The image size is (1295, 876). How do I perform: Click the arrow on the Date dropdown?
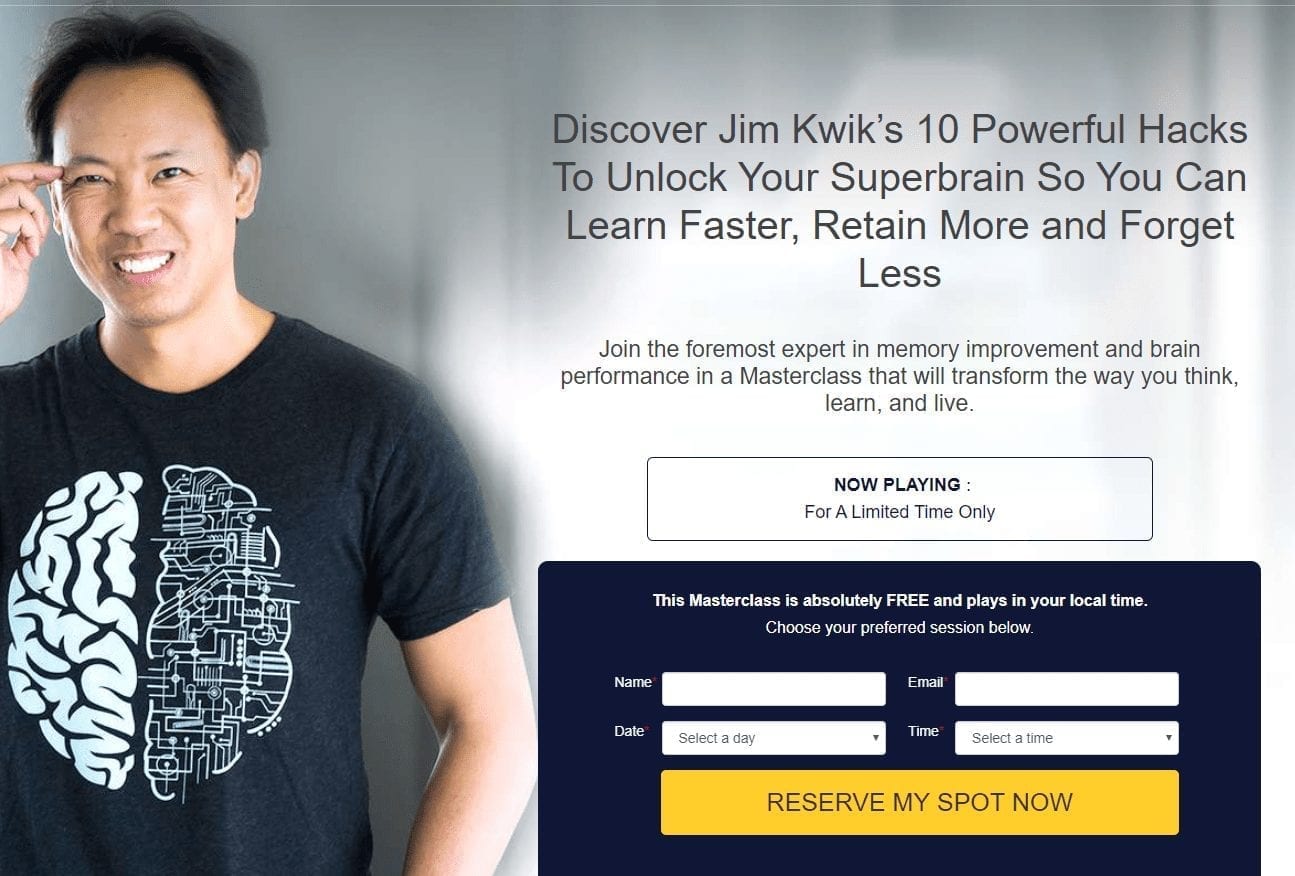[x=875, y=738]
